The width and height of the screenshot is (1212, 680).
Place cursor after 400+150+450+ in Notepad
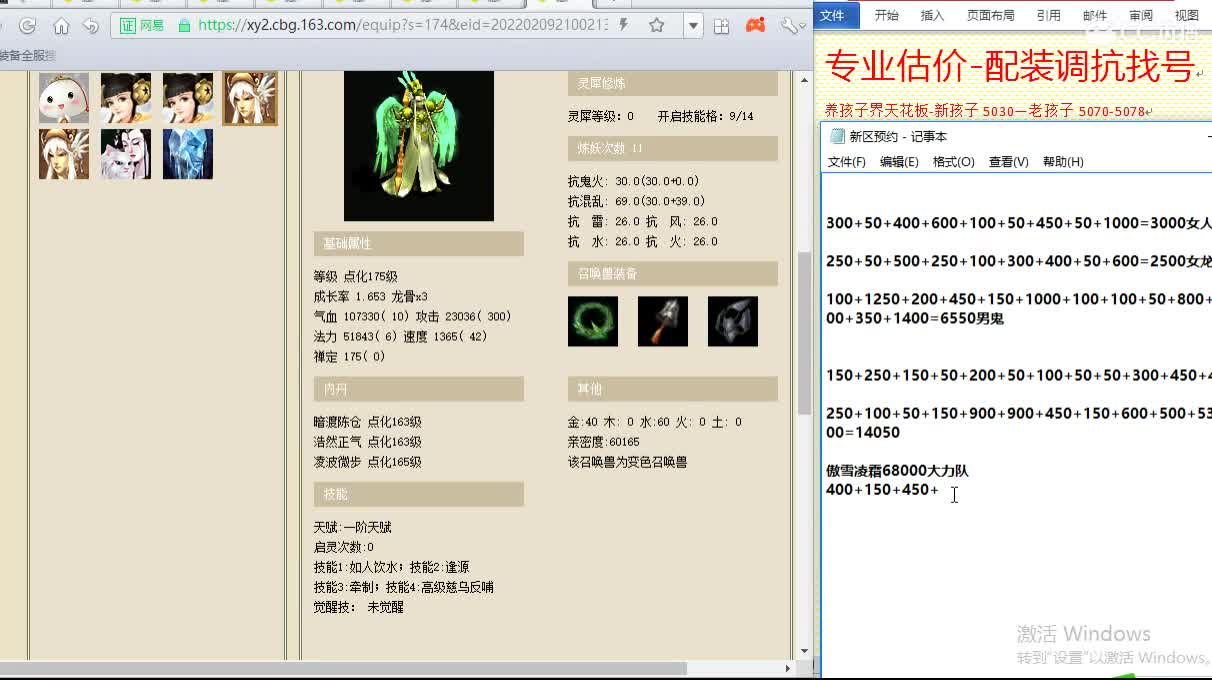click(x=941, y=489)
